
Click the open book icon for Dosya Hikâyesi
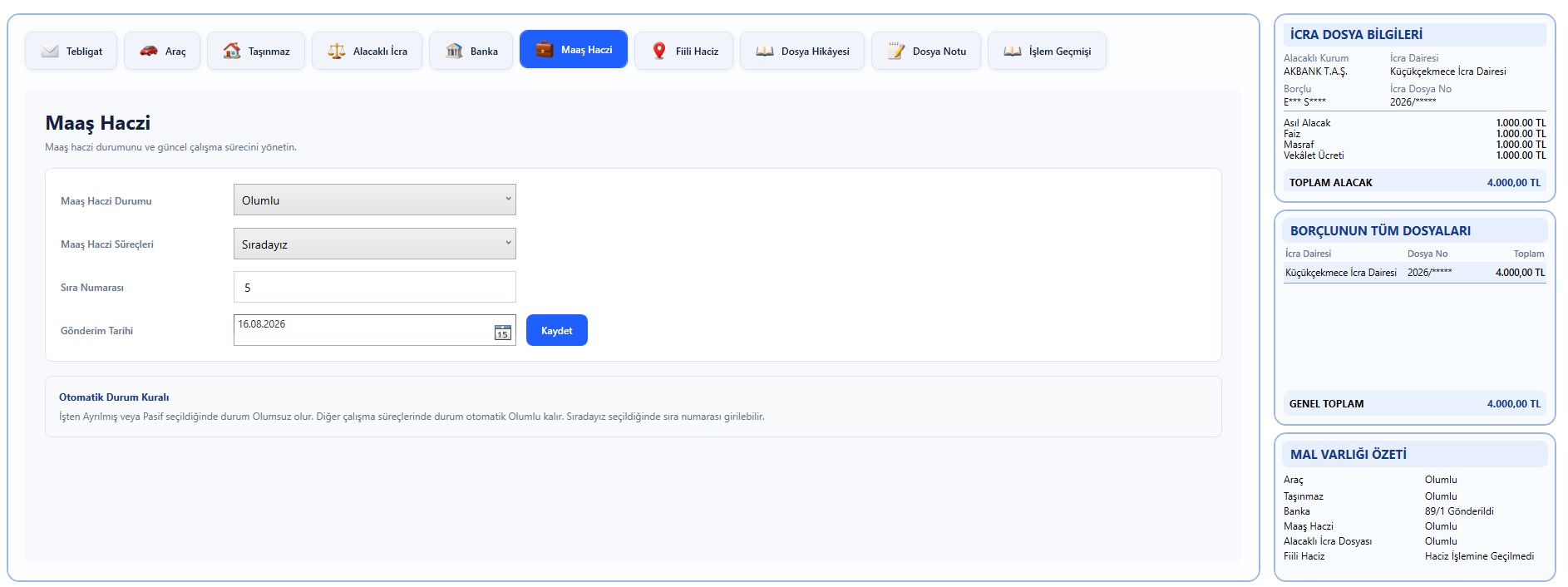coord(765,51)
